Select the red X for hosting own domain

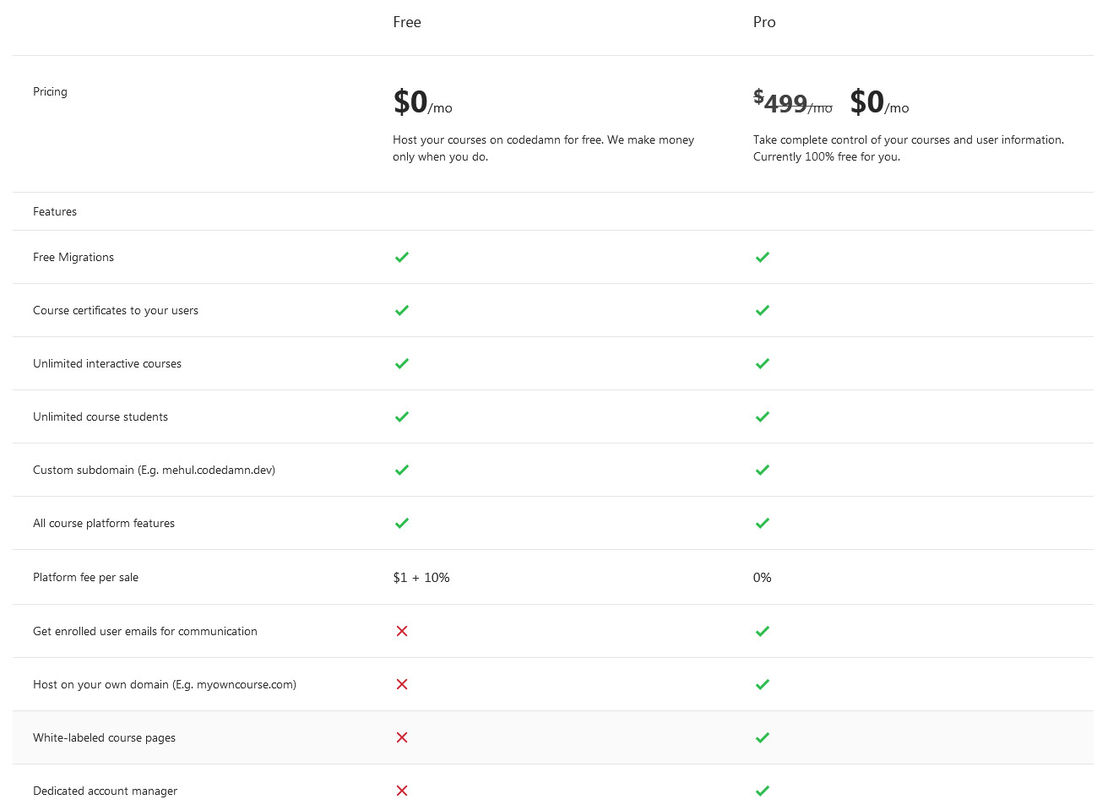(x=401, y=684)
